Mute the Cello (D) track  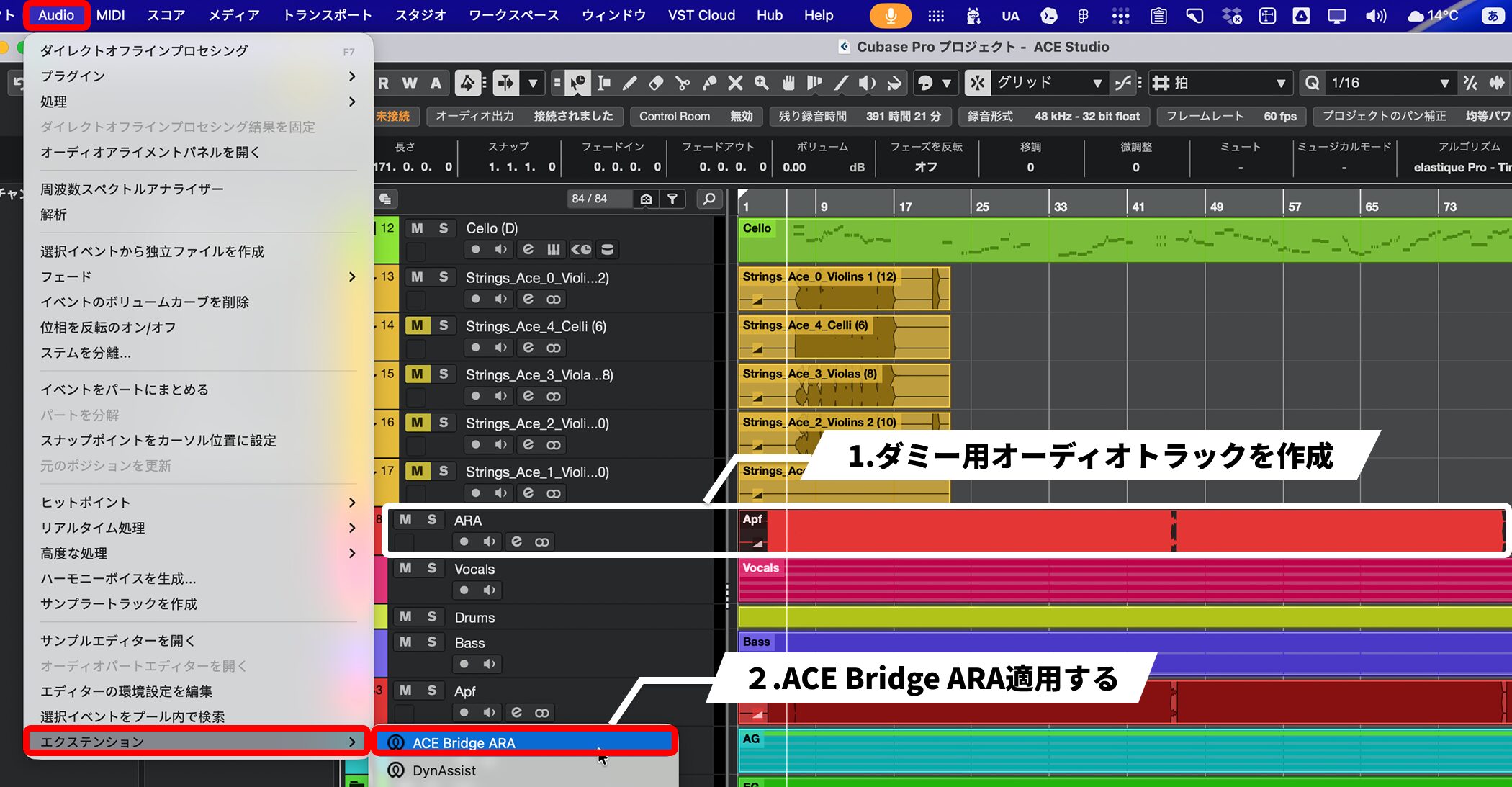click(x=417, y=228)
